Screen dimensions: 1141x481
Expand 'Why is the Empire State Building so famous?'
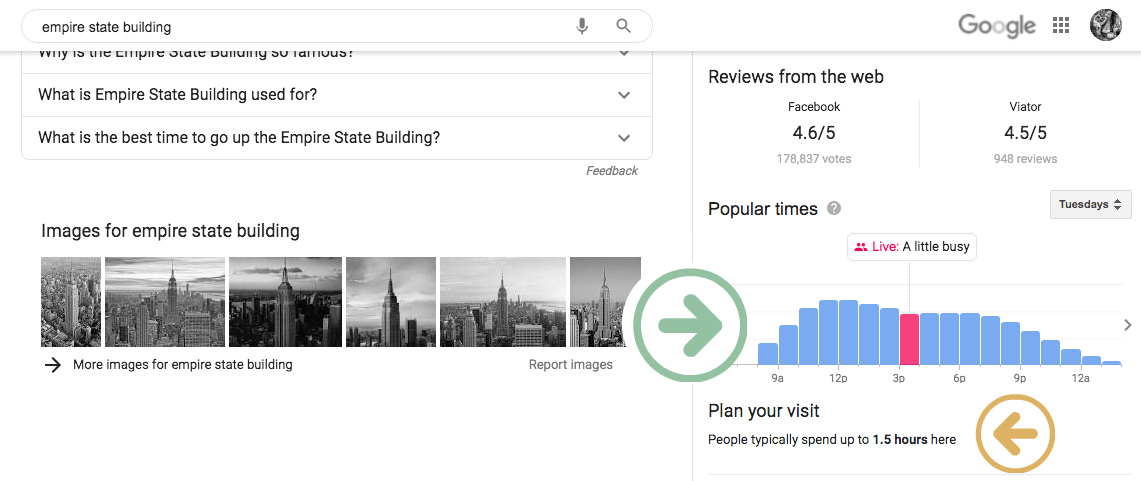(x=337, y=58)
